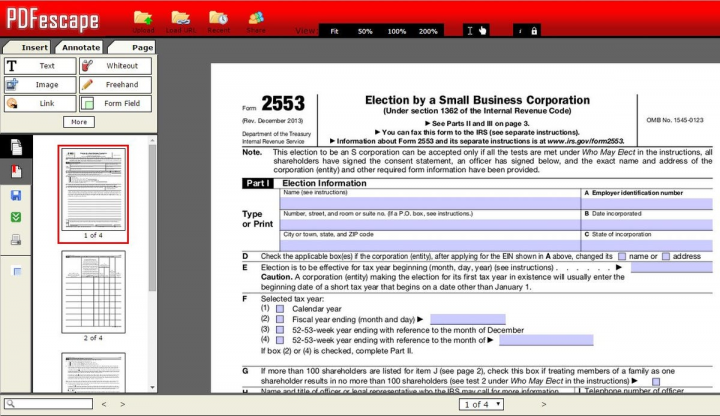Image resolution: width=720 pixels, height=416 pixels.
Task: Set view zoom to 200%
Action: (x=428, y=31)
